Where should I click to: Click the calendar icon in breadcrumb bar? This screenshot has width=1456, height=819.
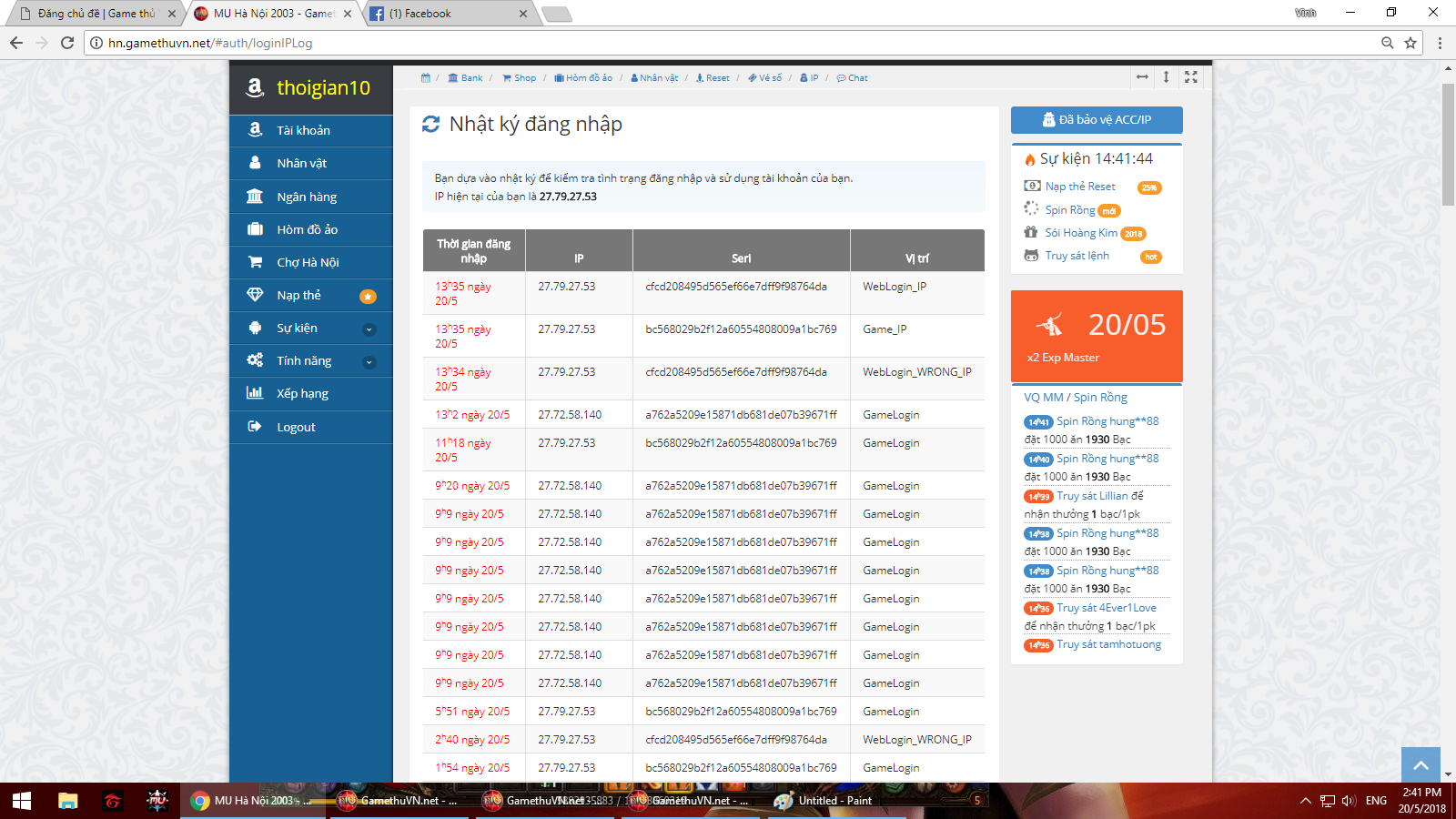coord(425,78)
